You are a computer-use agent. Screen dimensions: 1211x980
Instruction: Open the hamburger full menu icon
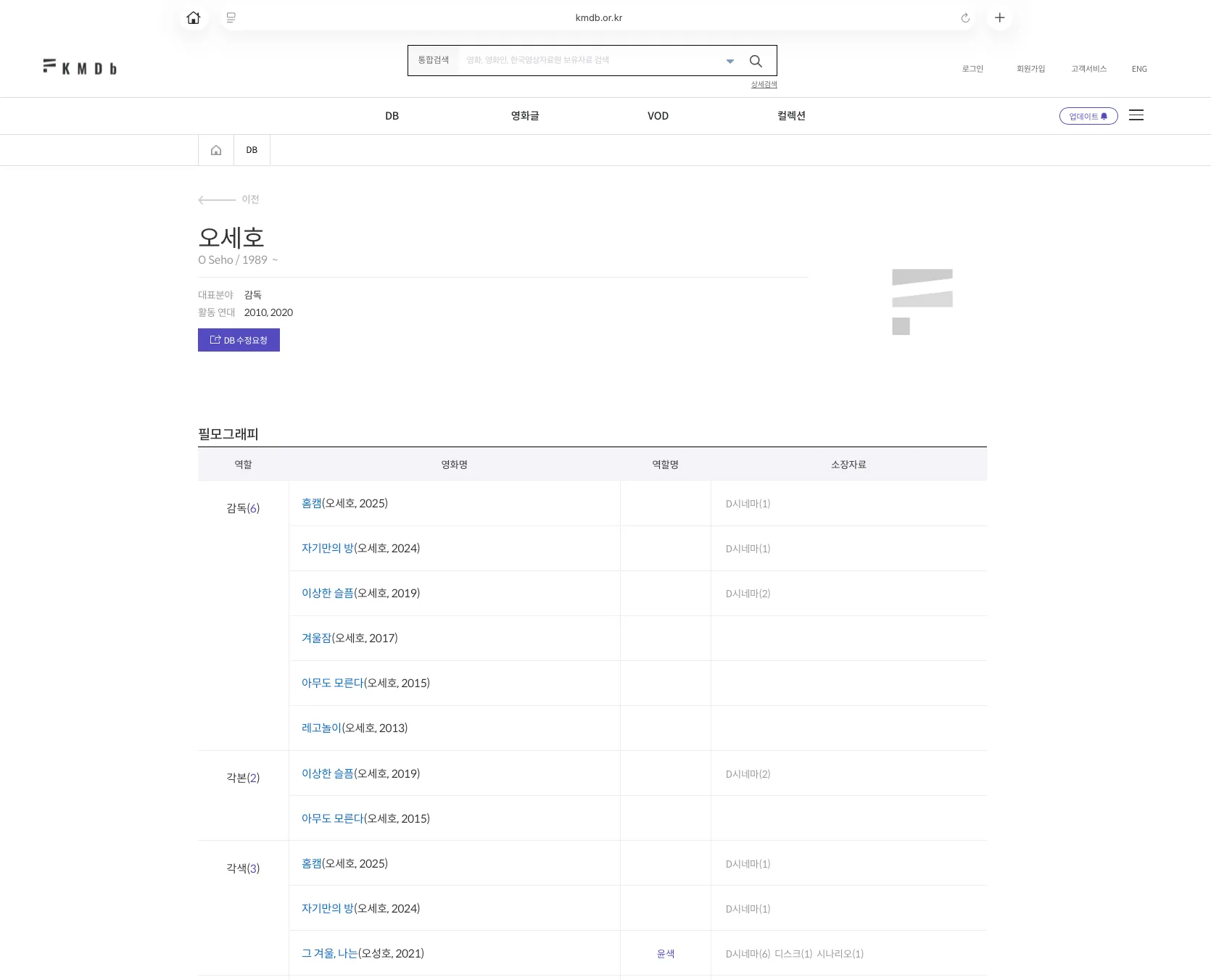click(x=1136, y=115)
